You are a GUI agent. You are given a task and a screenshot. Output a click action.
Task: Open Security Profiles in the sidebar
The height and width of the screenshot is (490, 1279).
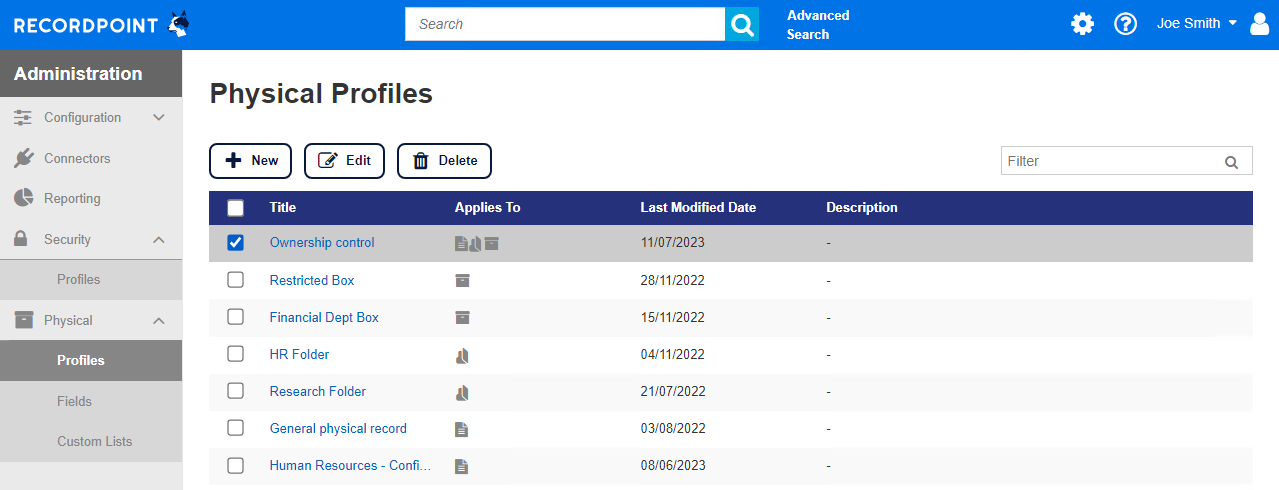pyautogui.click(x=91, y=279)
